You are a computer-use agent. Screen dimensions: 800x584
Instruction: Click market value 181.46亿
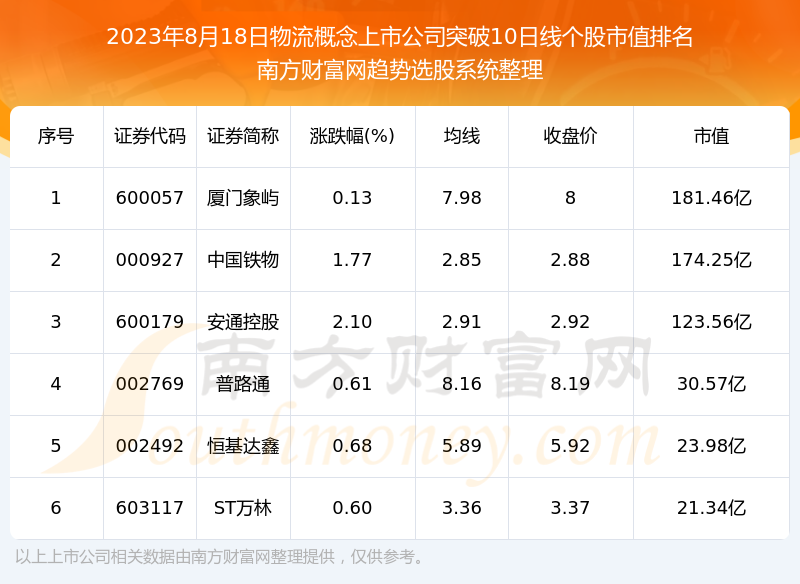click(x=711, y=198)
